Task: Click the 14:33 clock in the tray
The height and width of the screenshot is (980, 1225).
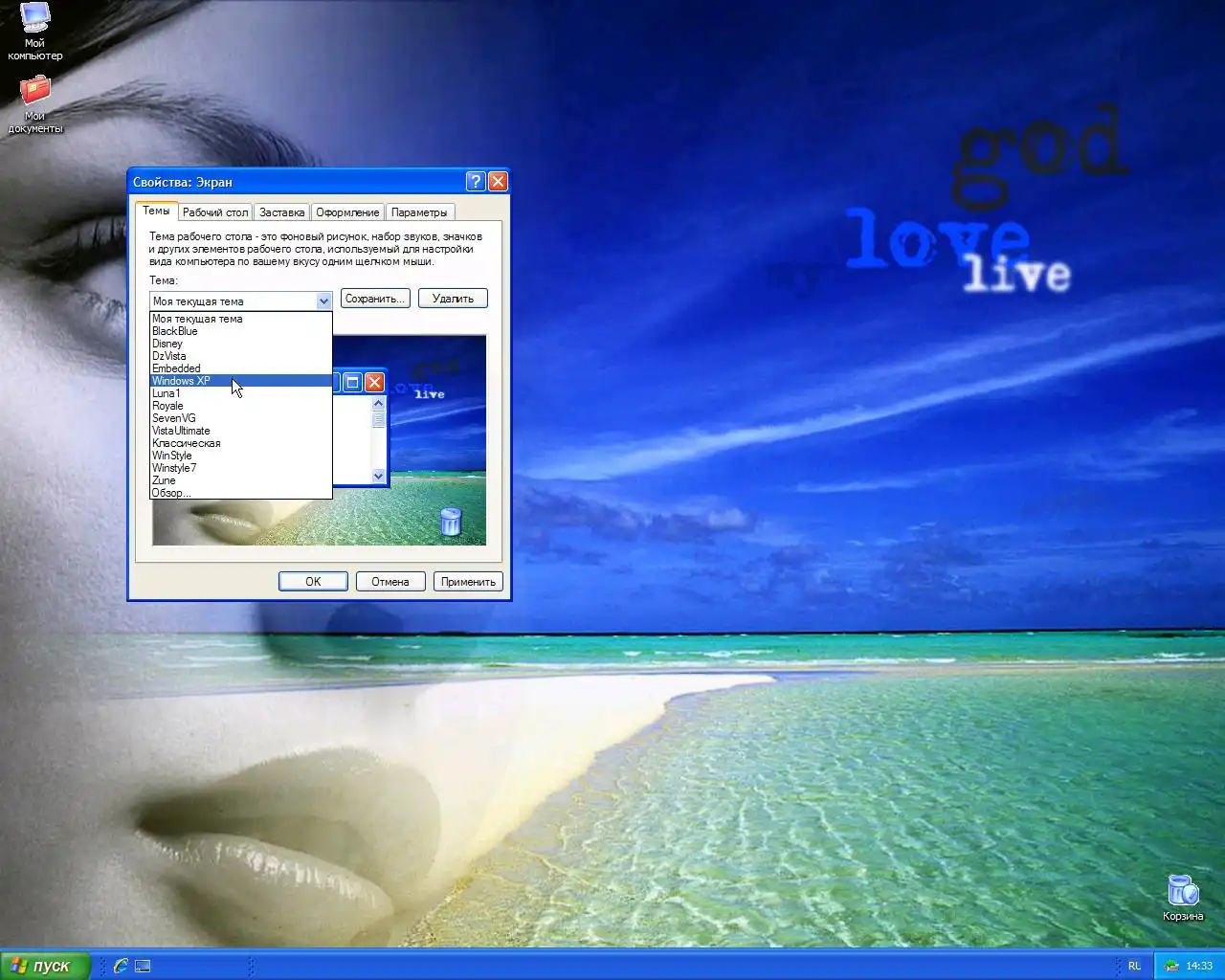Action: coord(1199,966)
